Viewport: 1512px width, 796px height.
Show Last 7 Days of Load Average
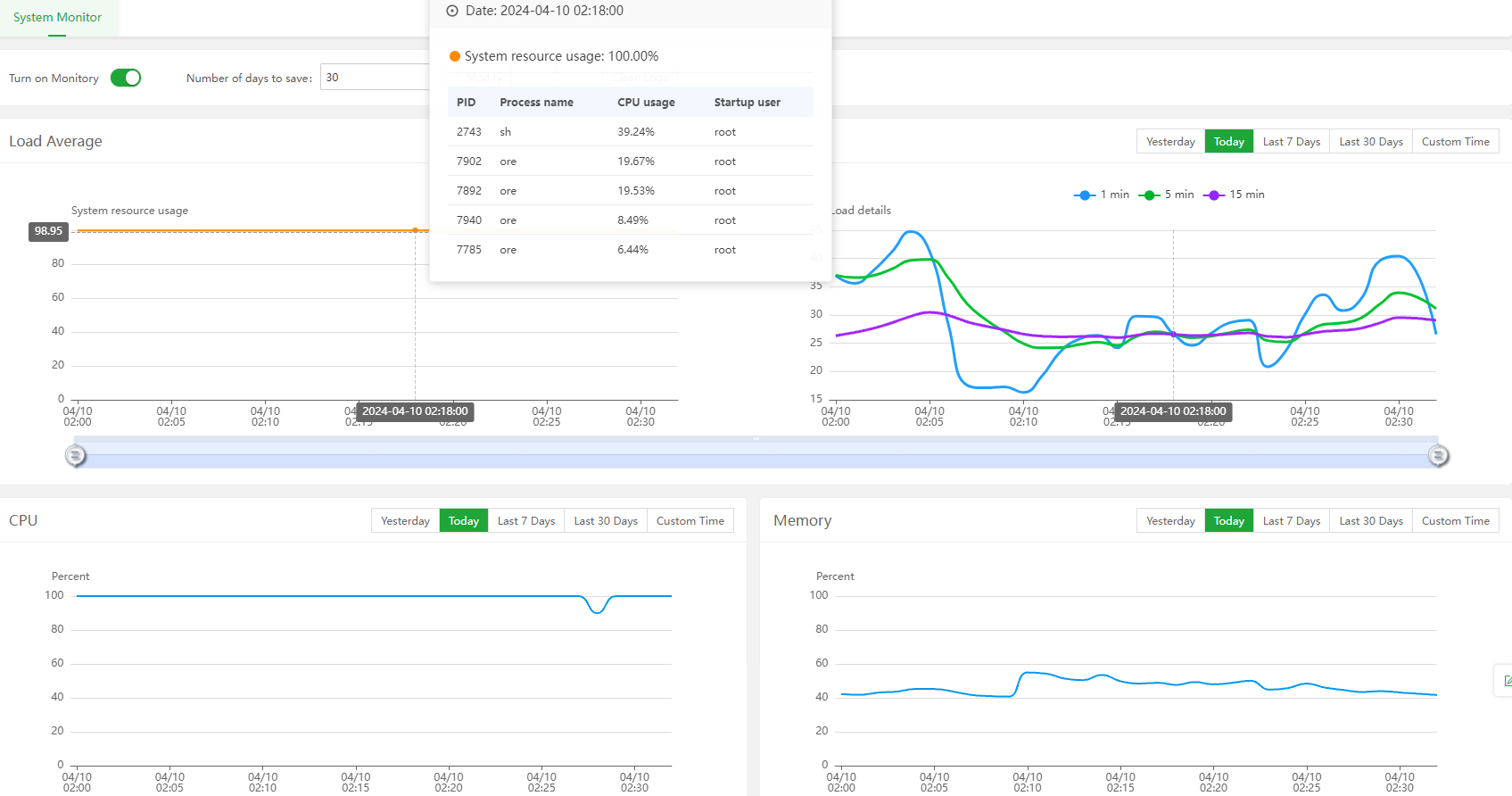tap(1291, 142)
